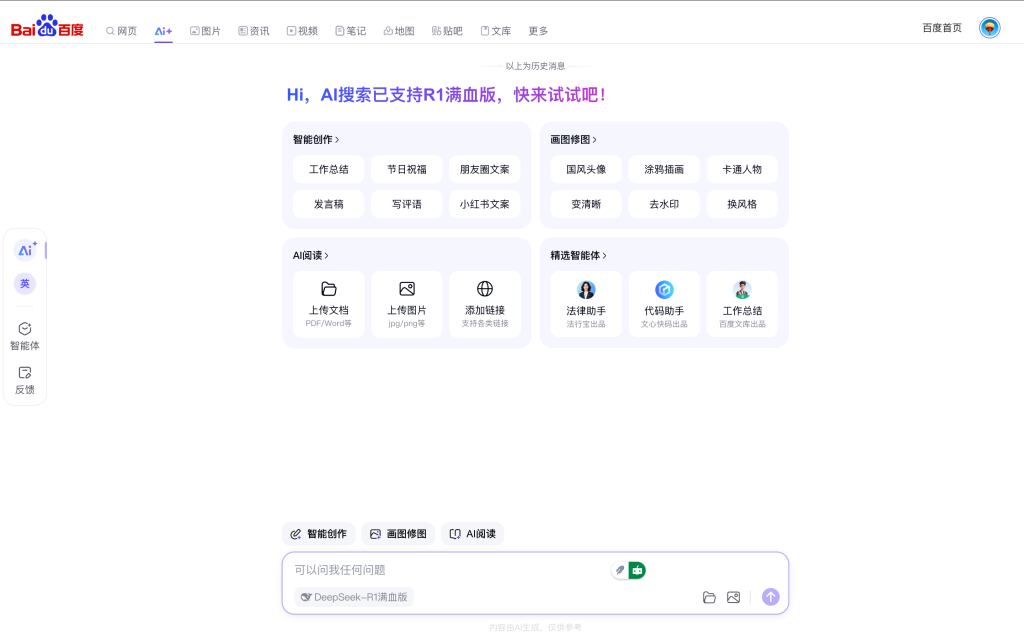Select the Ai+ tab in the top navigation
The height and width of the screenshot is (640, 1024).
point(163,31)
